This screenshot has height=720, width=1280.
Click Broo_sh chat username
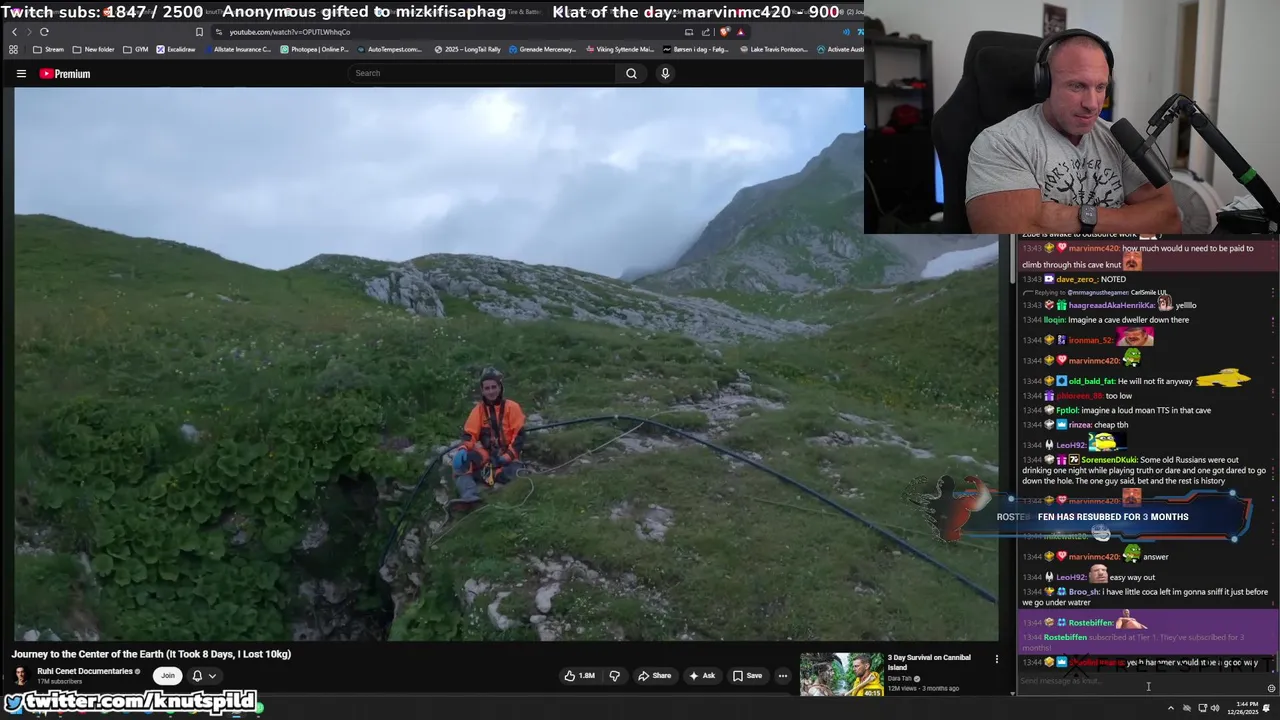pos(1084,592)
